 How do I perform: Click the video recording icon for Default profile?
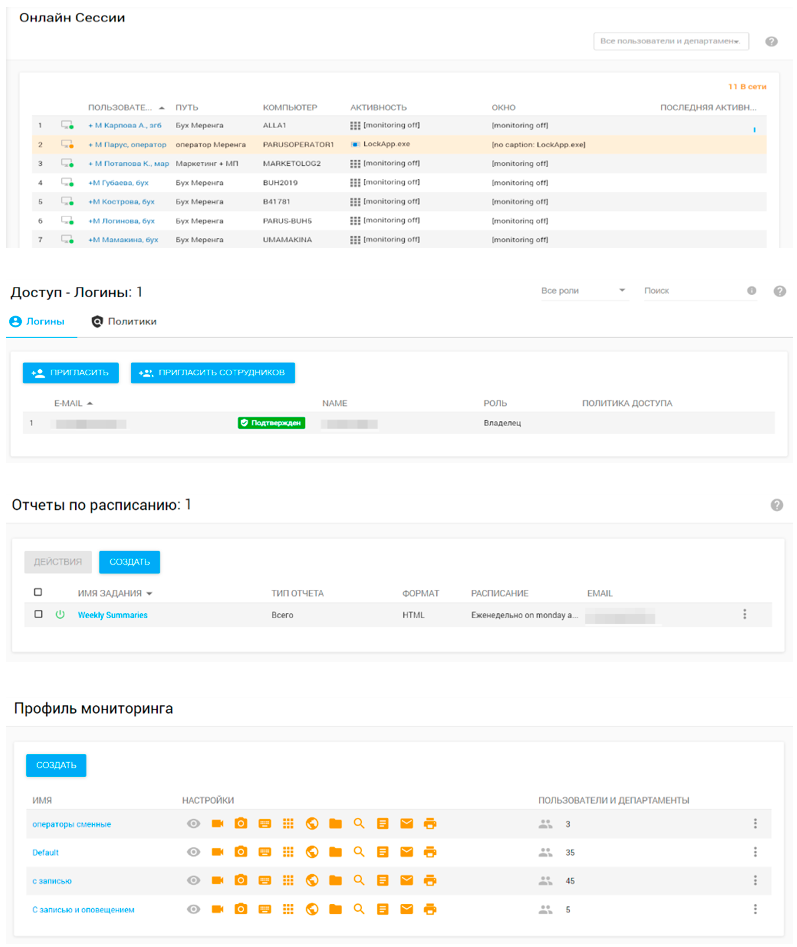coord(217,852)
